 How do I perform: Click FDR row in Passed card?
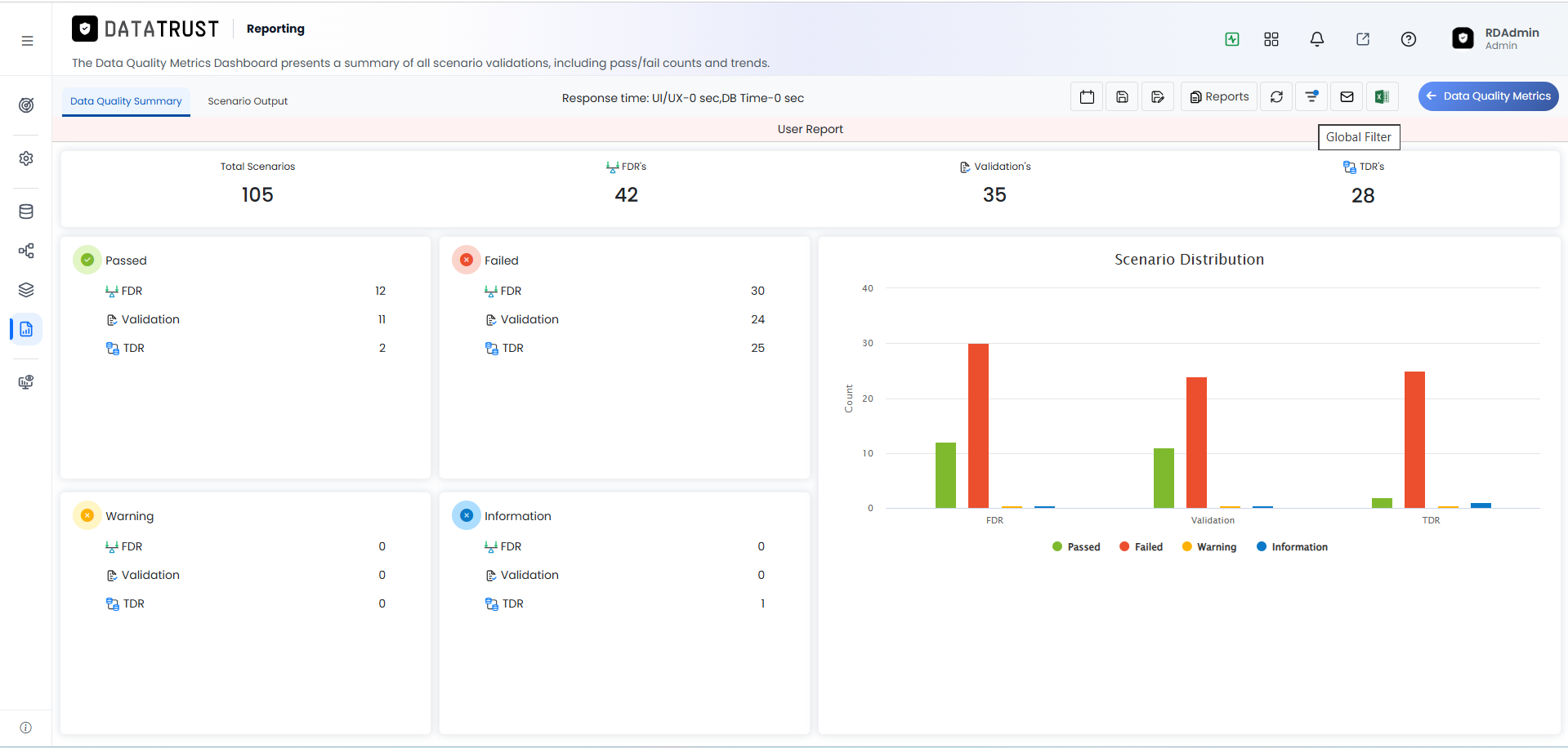245,291
